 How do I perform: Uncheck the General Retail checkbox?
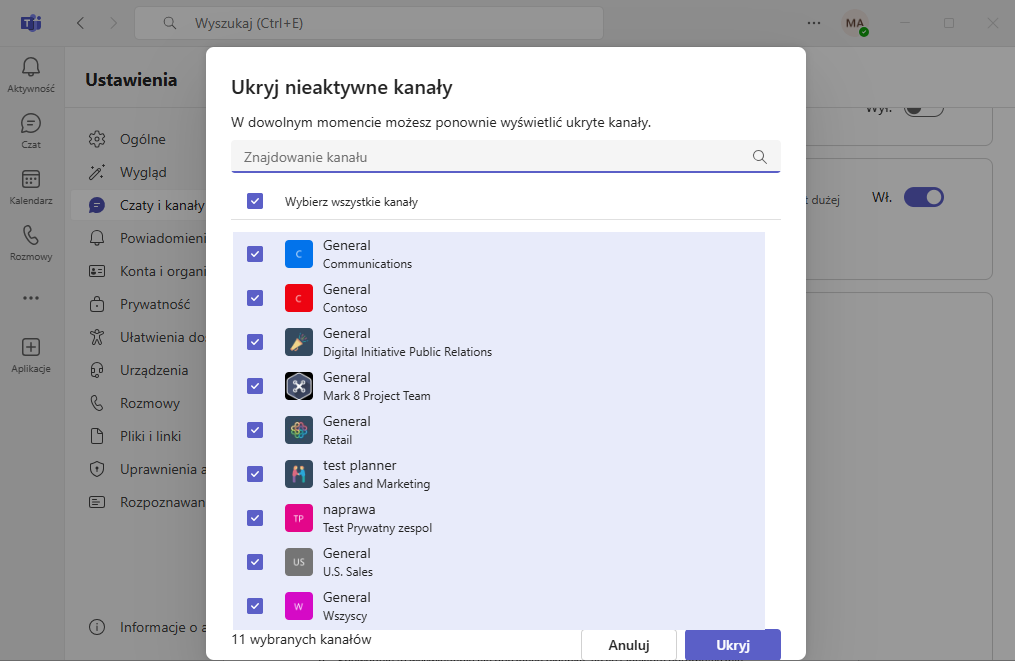click(255, 431)
